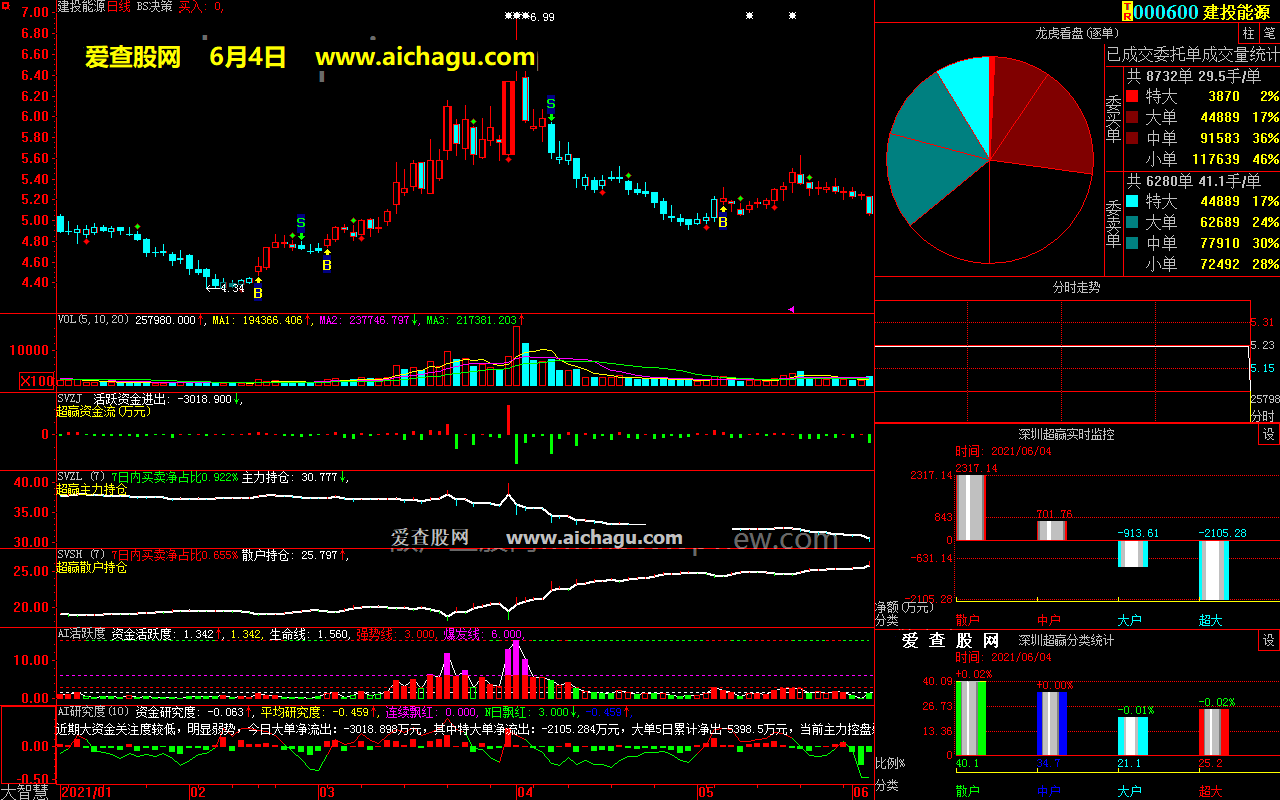The height and width of the screenshot is (800, 1280).
Task: Click the 深圳超赢实时监控 panel title
Action: coord(1066,435)
